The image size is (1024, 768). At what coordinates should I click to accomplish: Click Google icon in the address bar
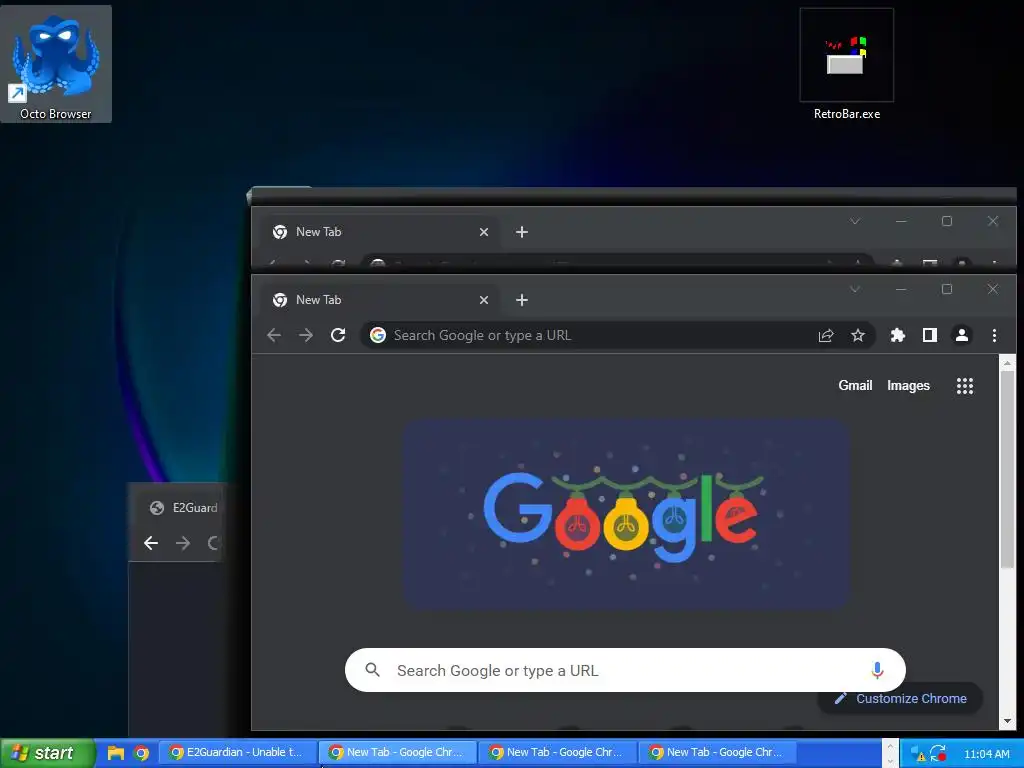[377, 335]
